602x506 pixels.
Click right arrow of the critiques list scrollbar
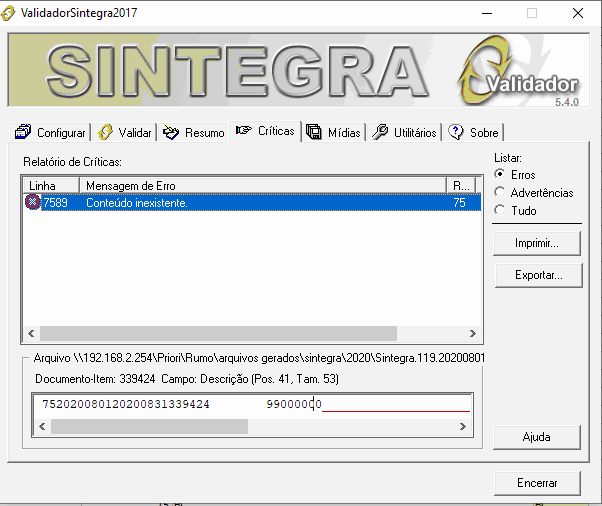click(473, 333)
